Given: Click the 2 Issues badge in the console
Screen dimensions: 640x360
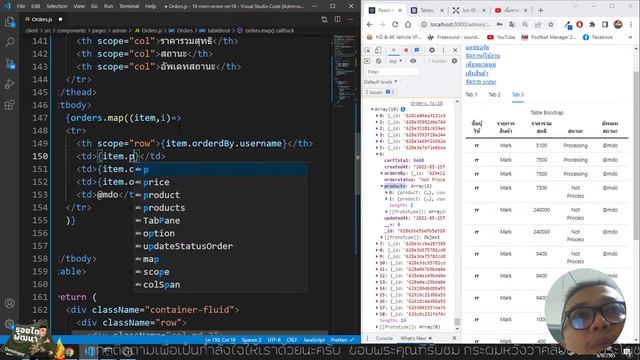Looking at the screenshot, I should click(x=380, y=92).
